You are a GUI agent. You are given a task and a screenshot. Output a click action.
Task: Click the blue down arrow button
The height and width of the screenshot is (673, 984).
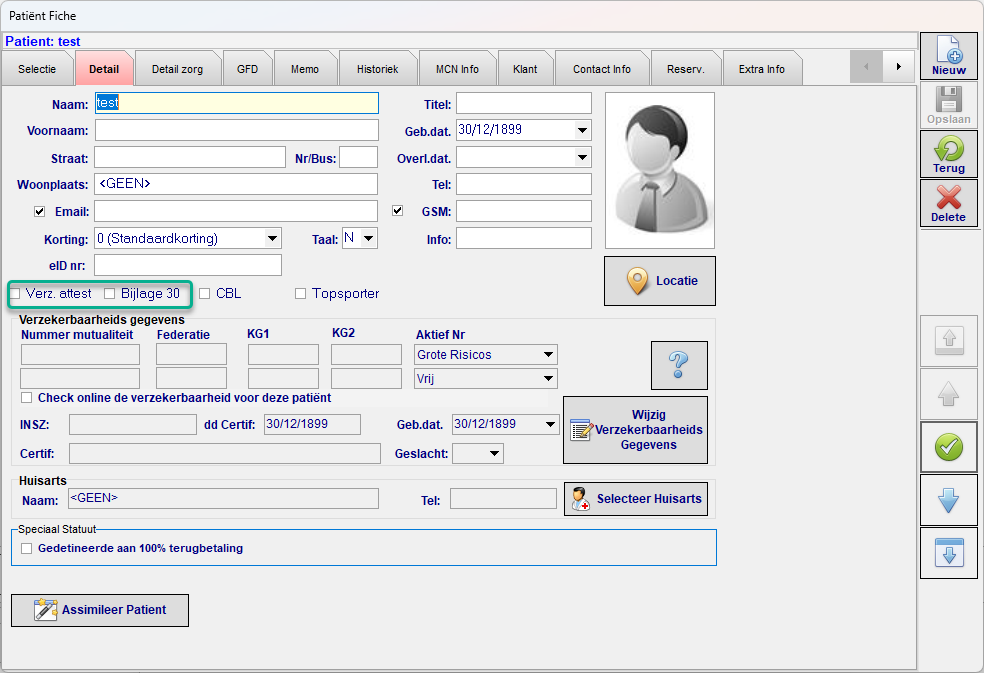click(948, 500)
